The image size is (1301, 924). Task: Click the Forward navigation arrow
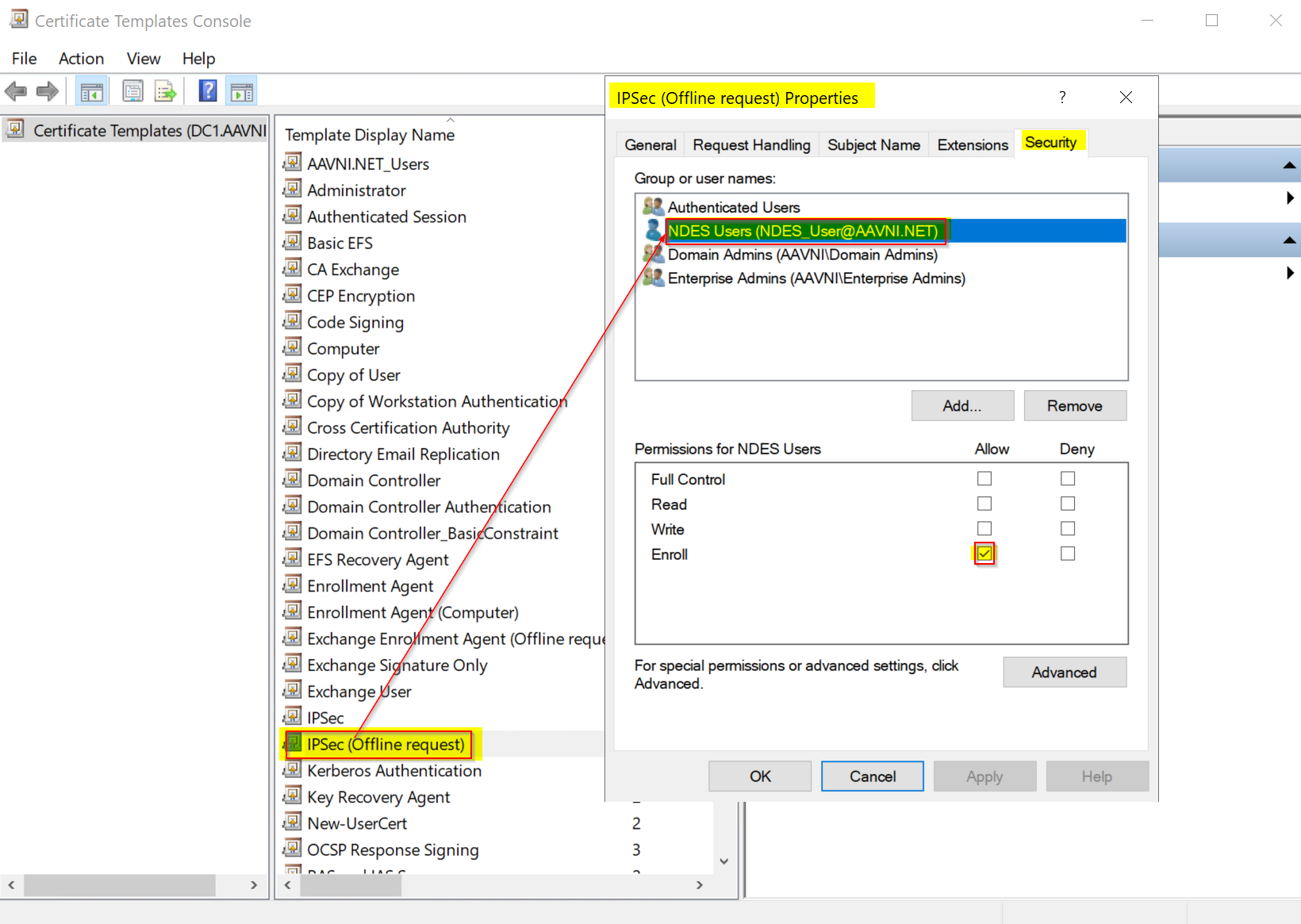[47, 90]
